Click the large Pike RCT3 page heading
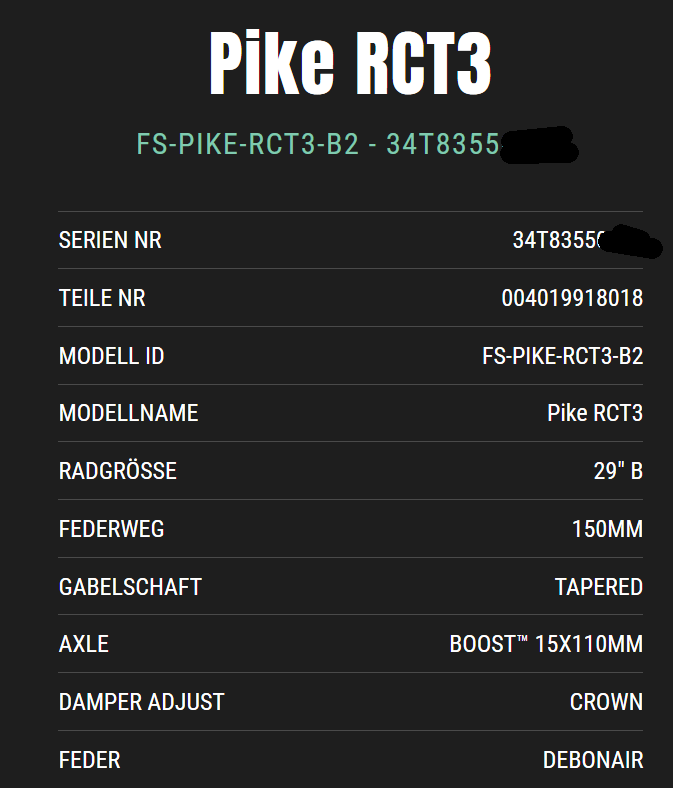 (x=351, y=63)
